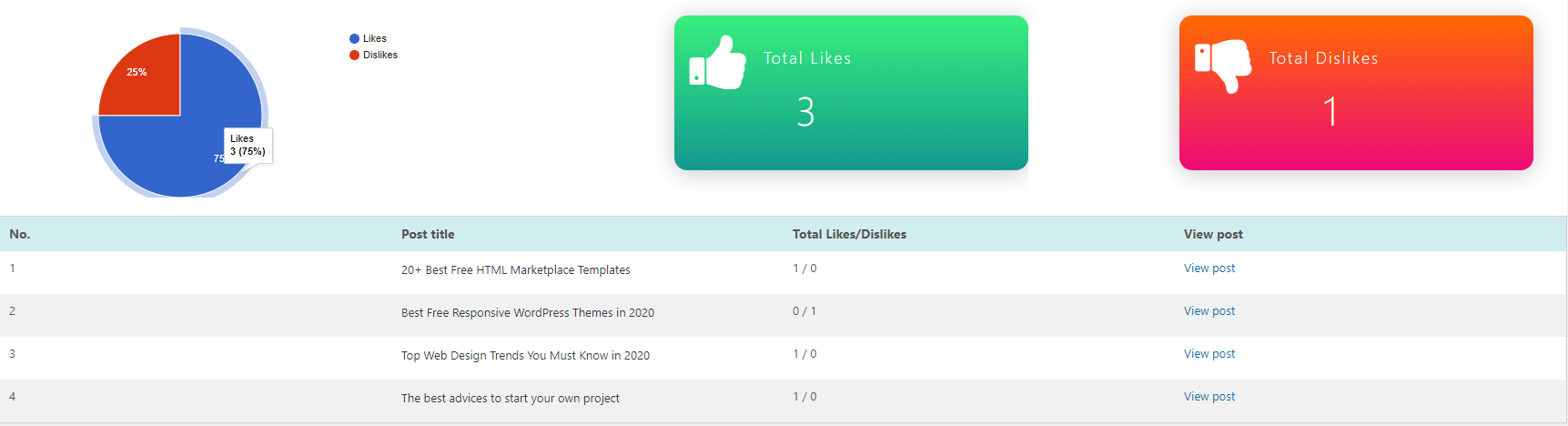Click the No. column header
The height and width of the screenshot is (426, 1568).
[20, 234]
